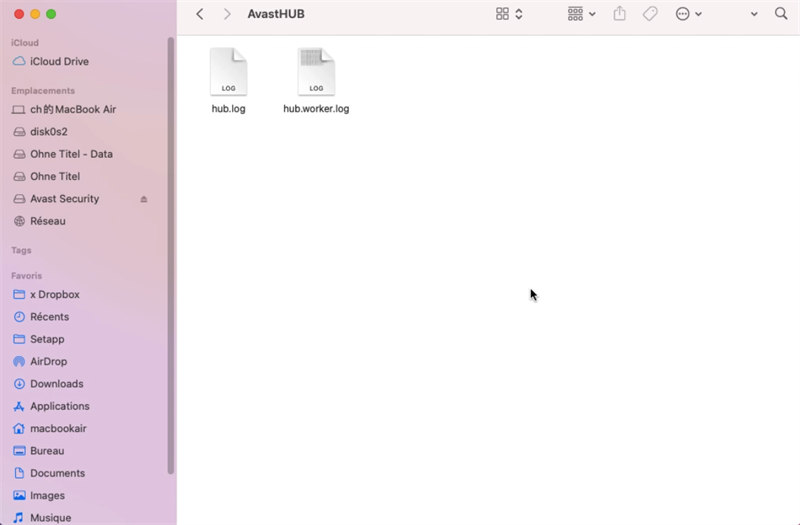Image resolution: width=800 pixels, height=525 pixels.
Task: Click the Share toolbar icon
Action: click(619, 13)
